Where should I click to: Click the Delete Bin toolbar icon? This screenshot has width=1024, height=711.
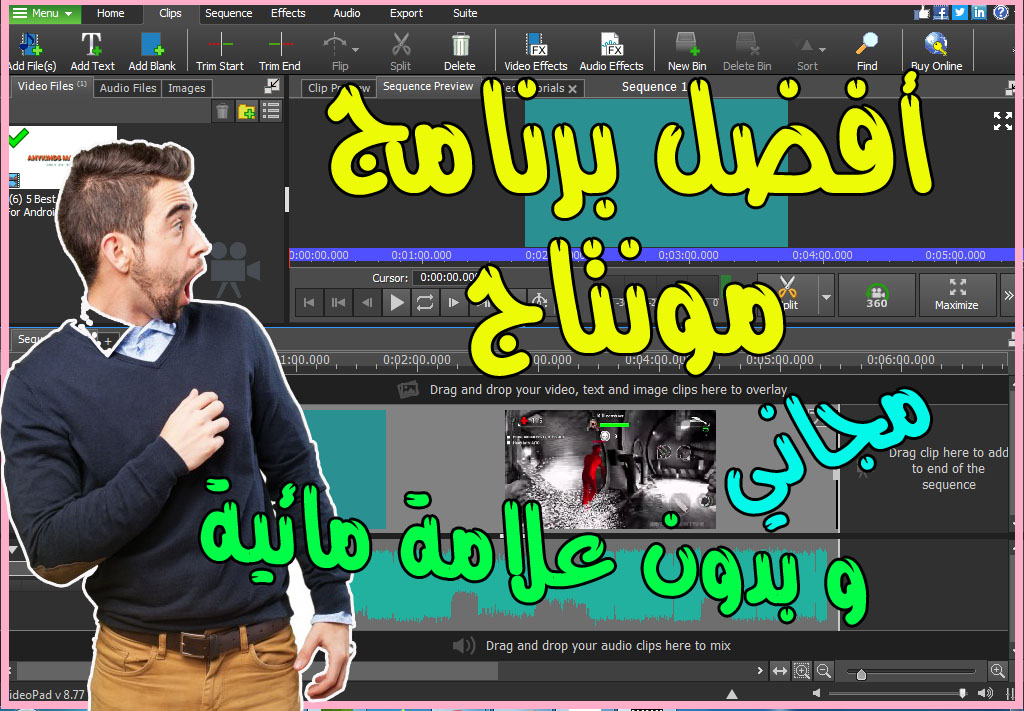[747, 51]
